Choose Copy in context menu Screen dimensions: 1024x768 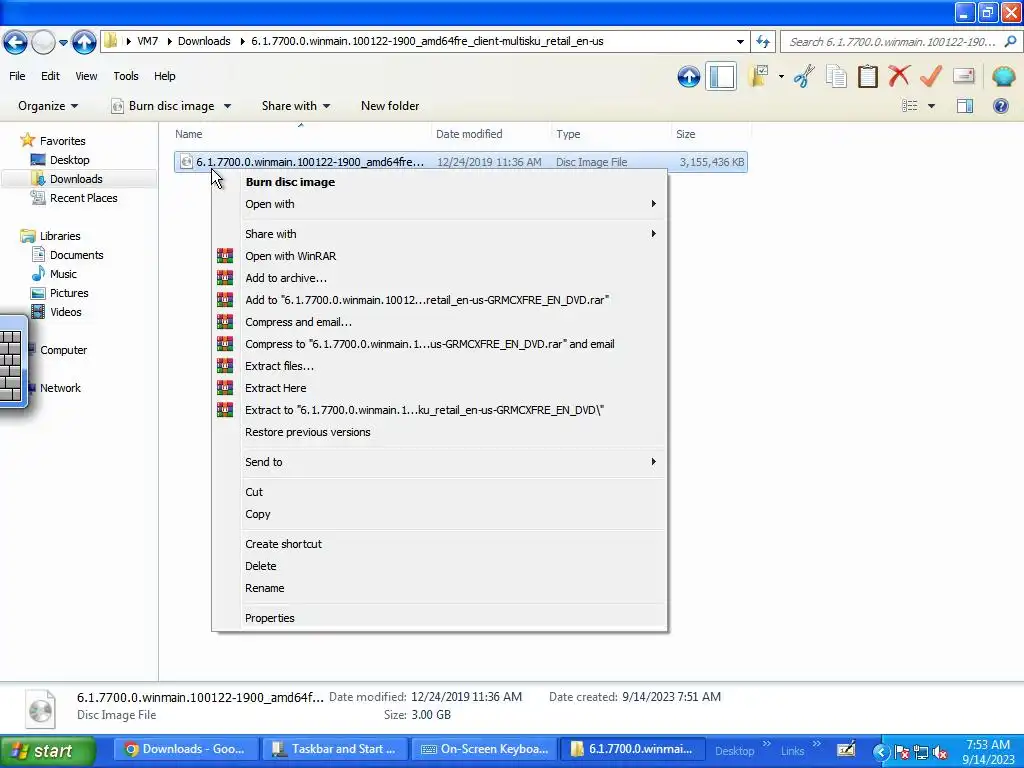[x=440, y=514]
